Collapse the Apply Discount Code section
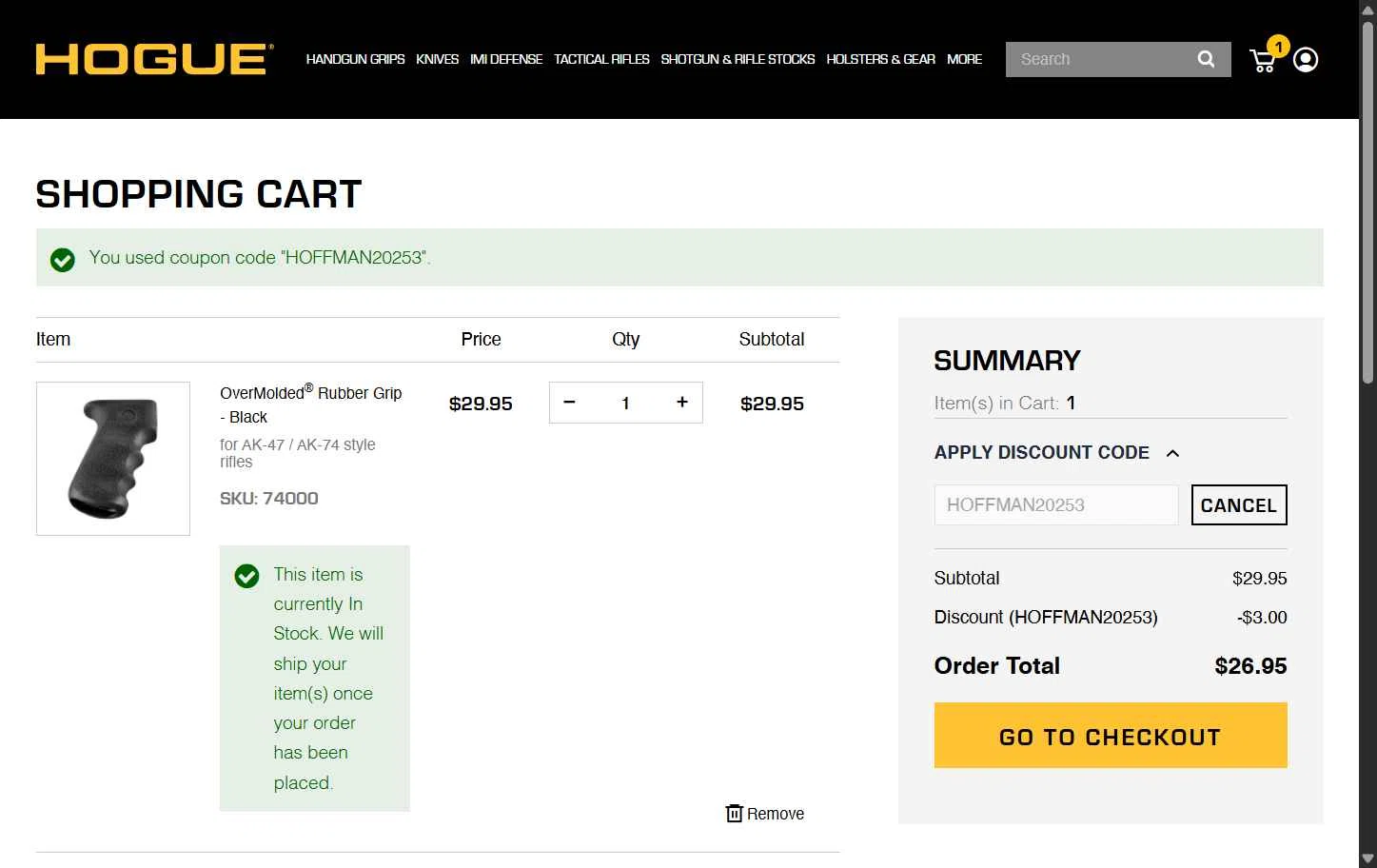Image resolution: width=1377 pixels, height=868 pixels. tap(1057, 453)
